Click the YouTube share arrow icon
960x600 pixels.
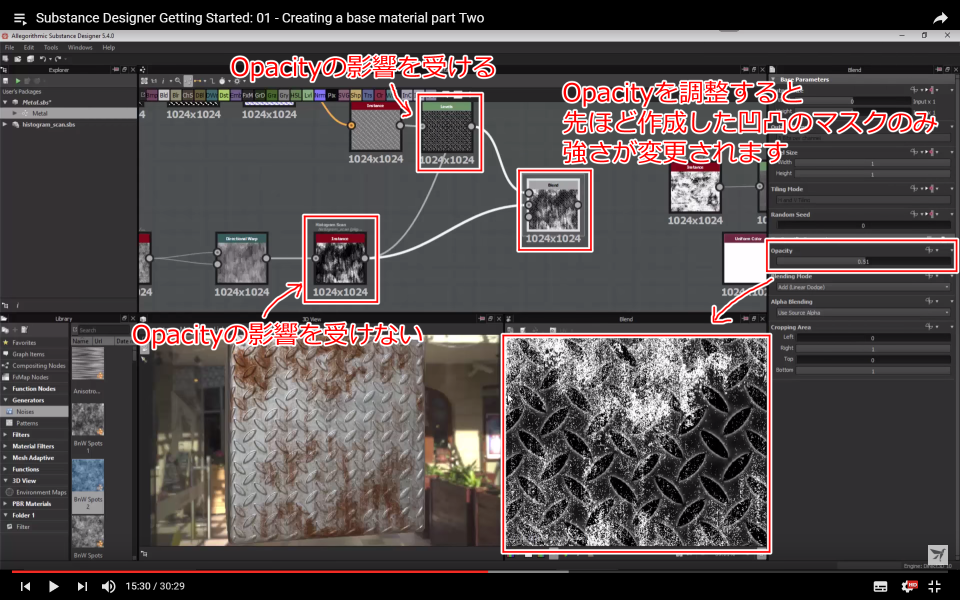point(940,18)
